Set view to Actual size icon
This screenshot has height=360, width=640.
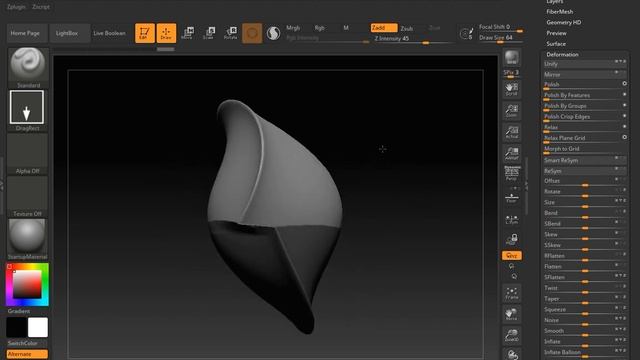(511, 133)
